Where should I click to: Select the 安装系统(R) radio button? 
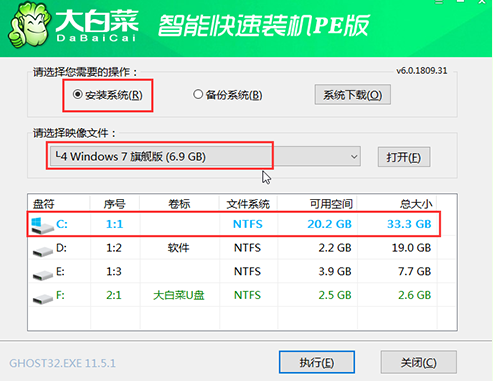pos(77,95)
